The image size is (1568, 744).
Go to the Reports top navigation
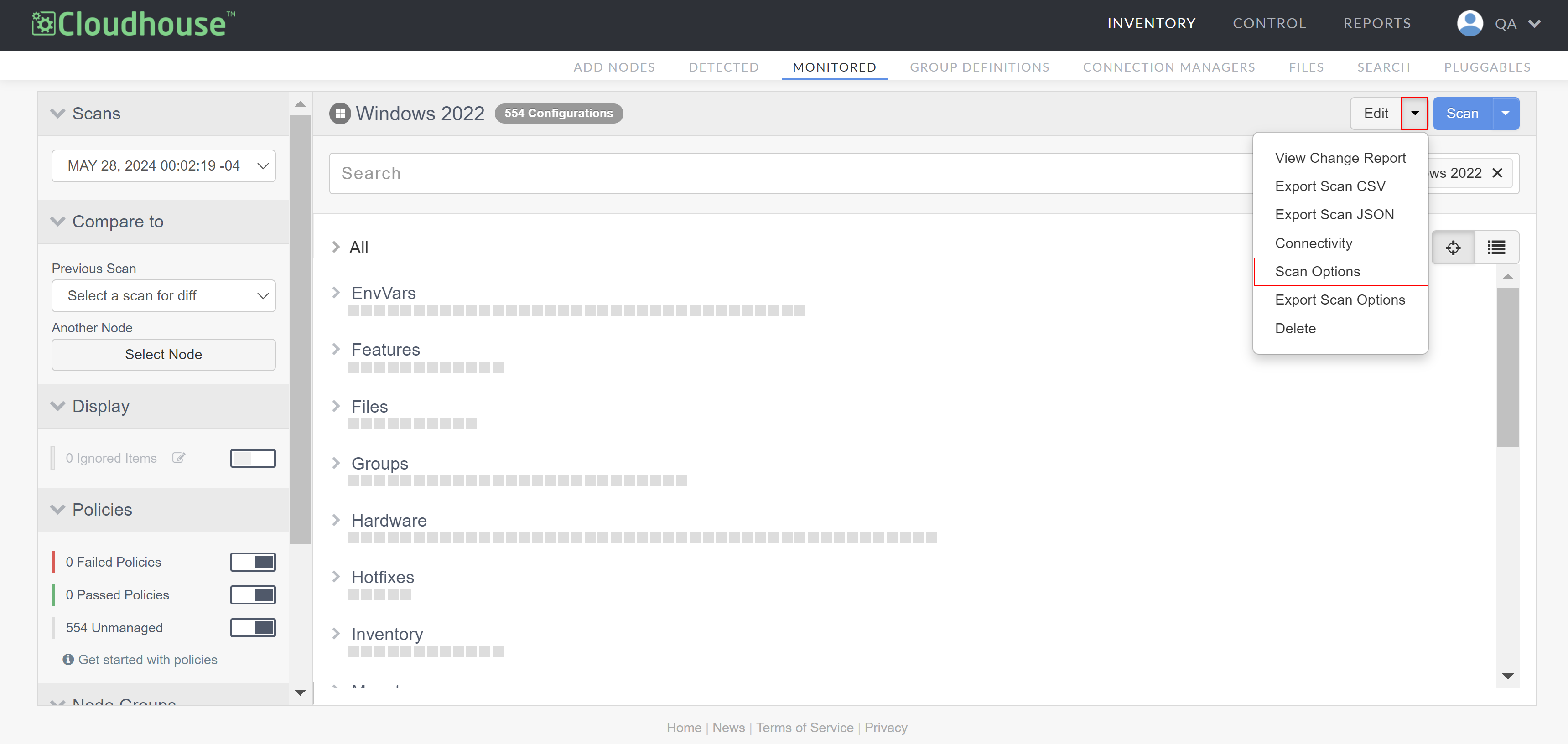tap(1377, 24)
